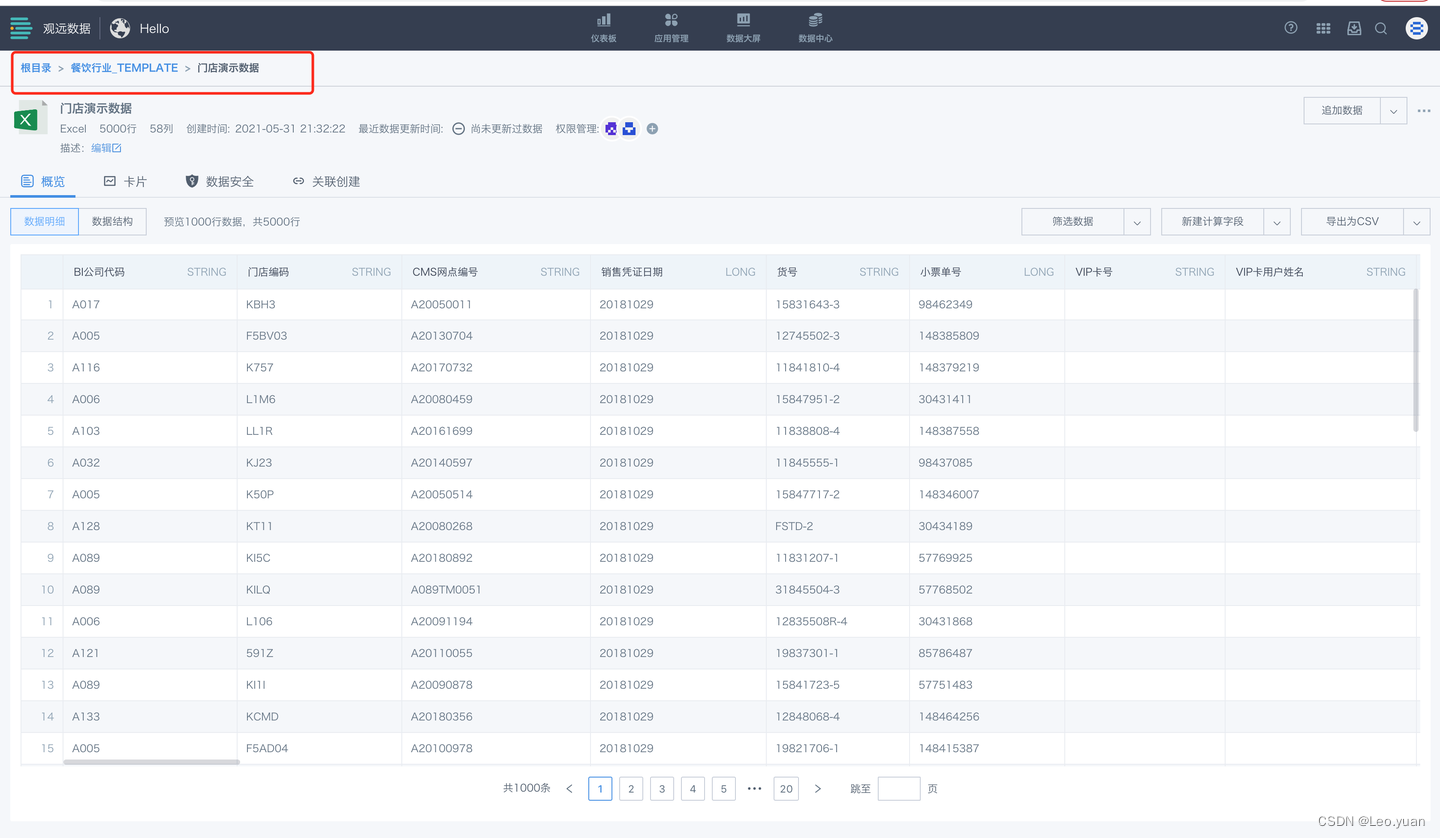1440x838 pixels.
Task: Open 应用管理 in top navigation
Action: 671,28
